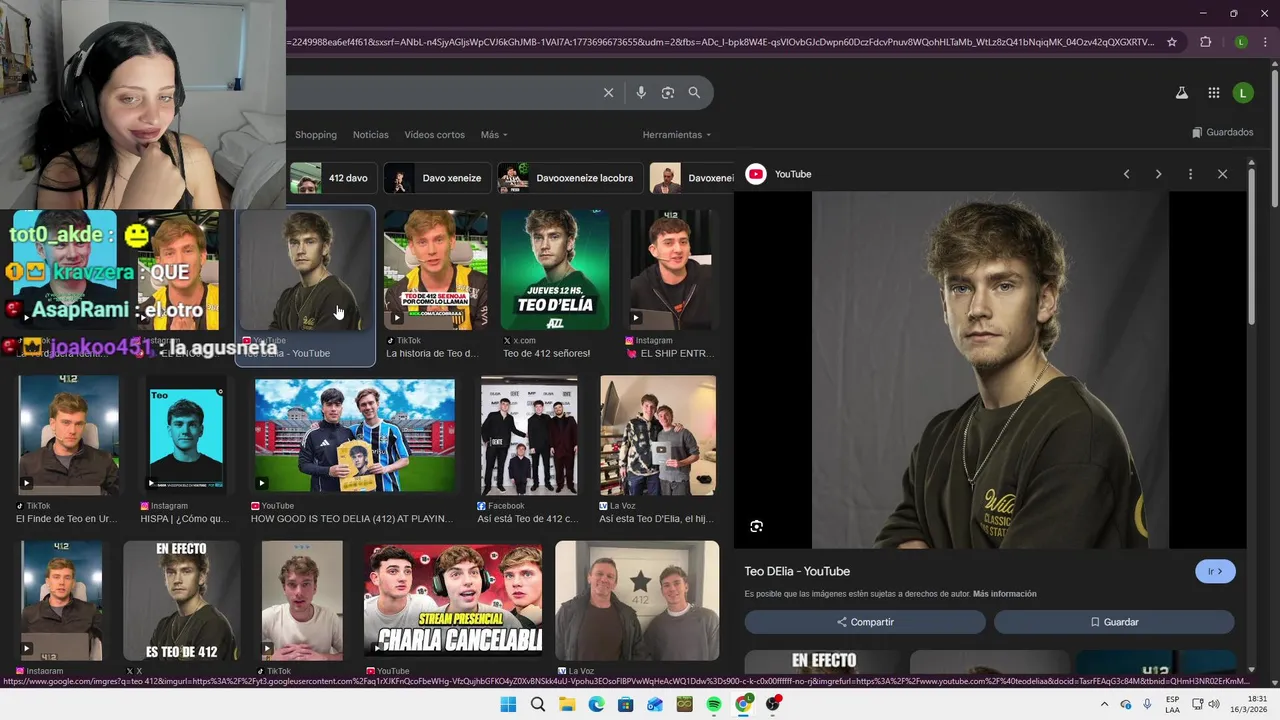Click the browser address bar URL
The image size is (1280, 720).
tap(720, 42)
